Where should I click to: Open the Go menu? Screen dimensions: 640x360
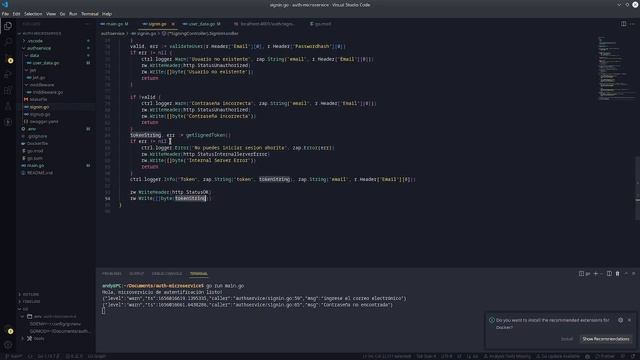point(62,14)
